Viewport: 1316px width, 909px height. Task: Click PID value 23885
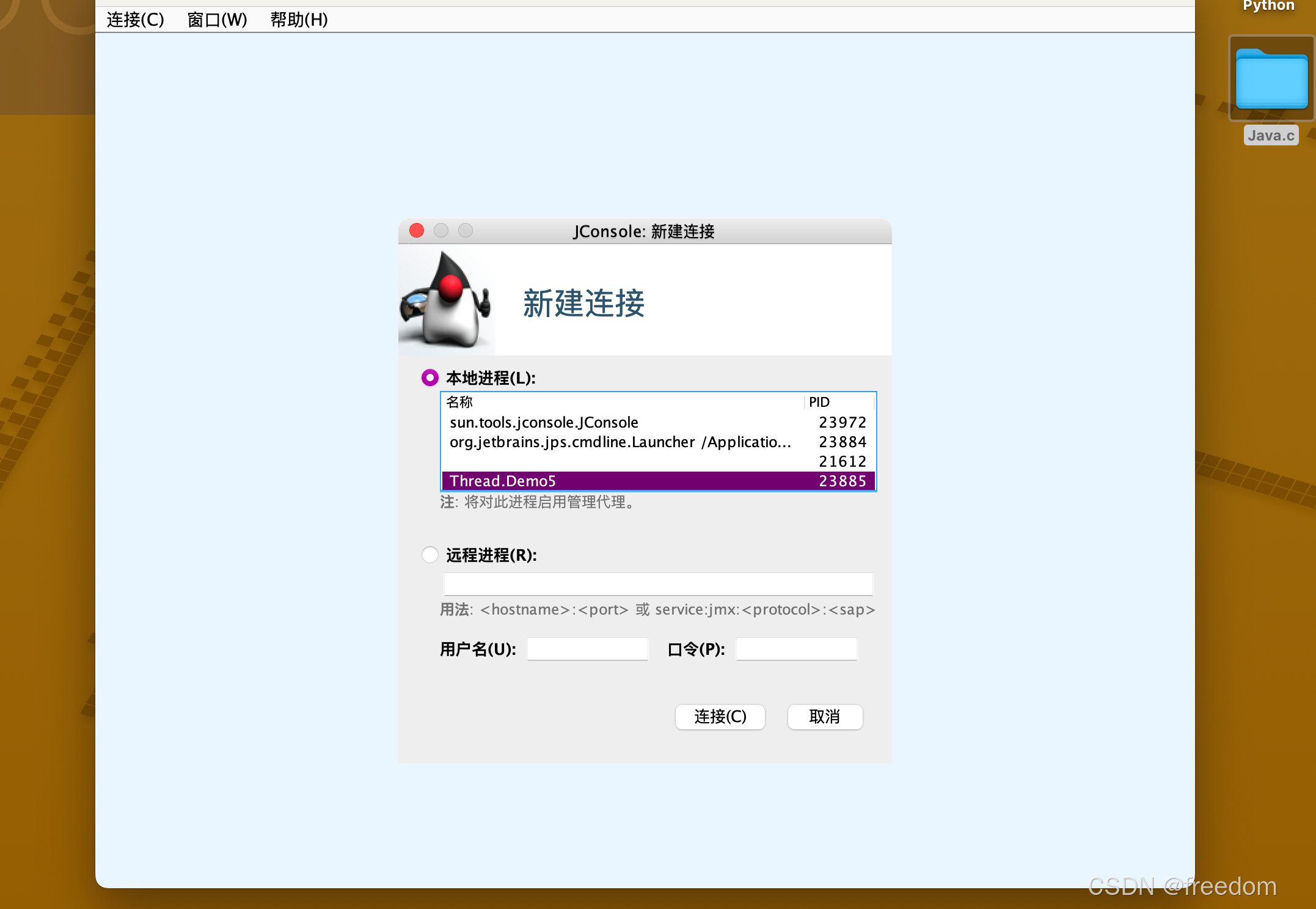pyautogui.click(x=843, y=481)
